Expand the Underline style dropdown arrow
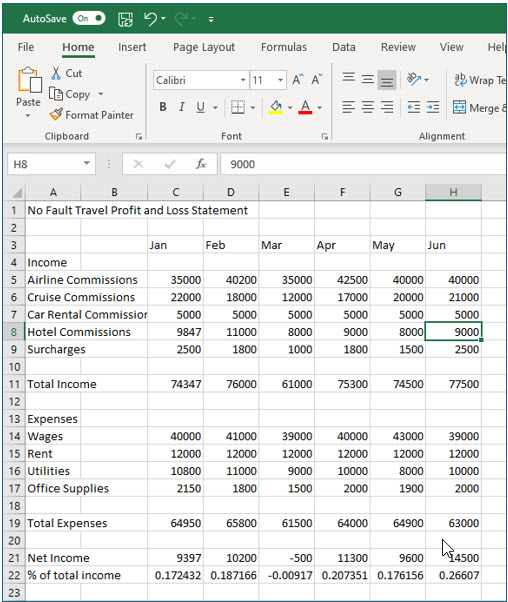This screenshot has height=602, width=508. (215, 108)
